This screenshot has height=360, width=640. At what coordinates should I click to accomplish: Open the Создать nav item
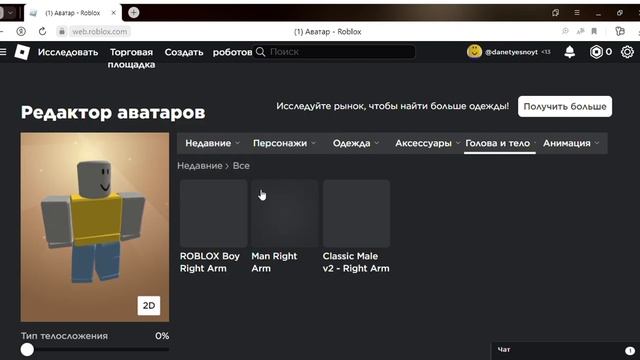[x=184, y=52]
